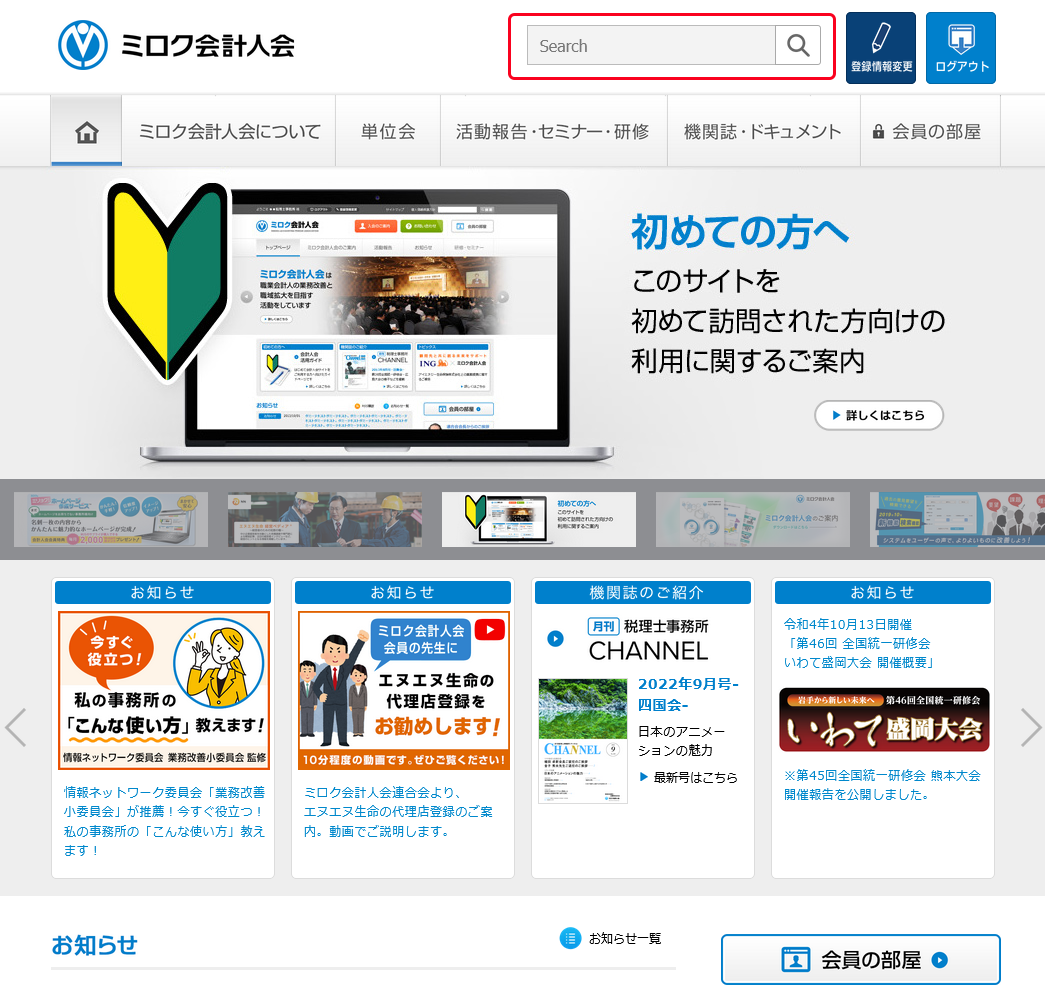Click the 初めての方へ headline text

coord(740,231)
